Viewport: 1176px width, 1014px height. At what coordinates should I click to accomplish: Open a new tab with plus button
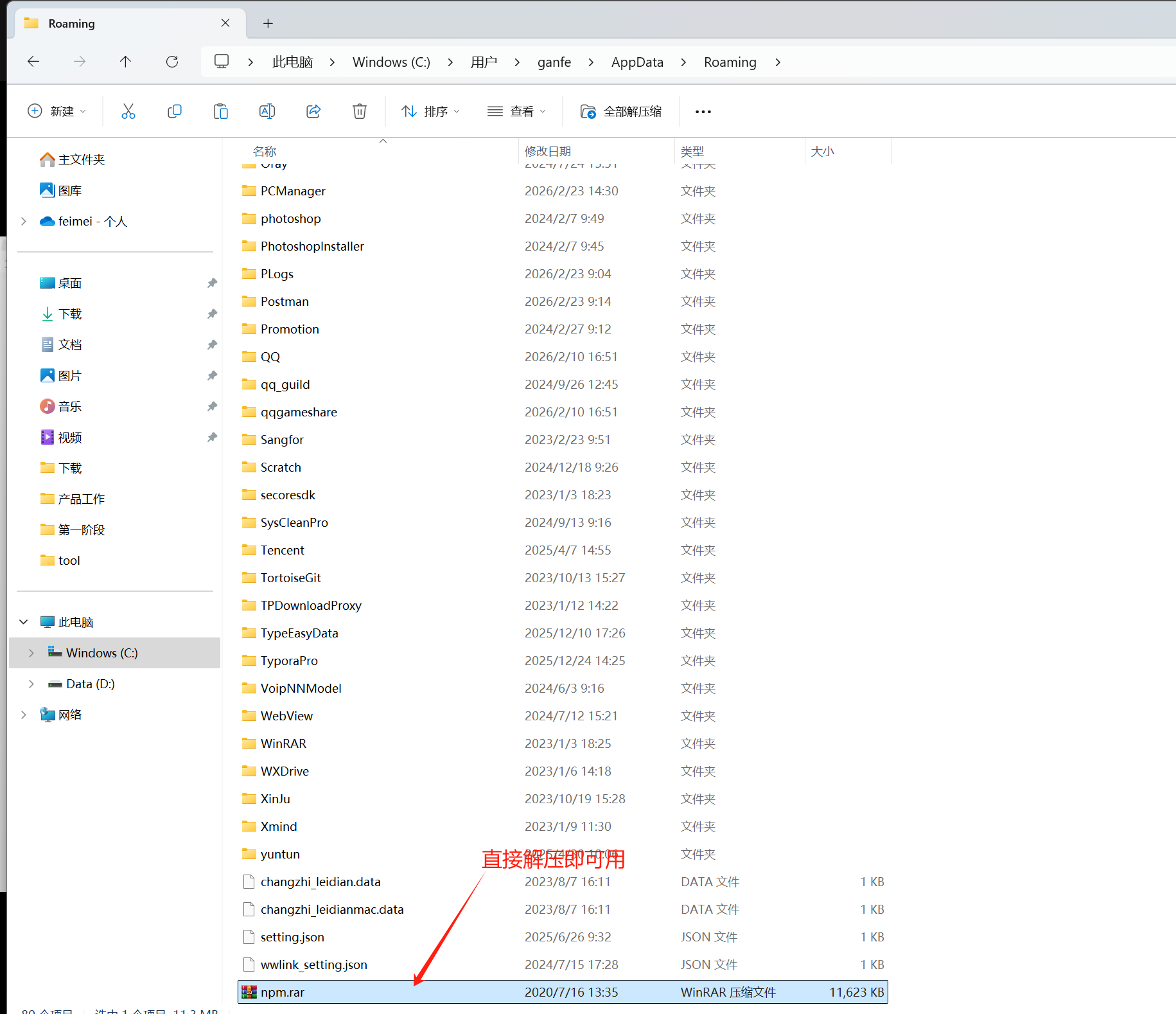coord(268,24)
